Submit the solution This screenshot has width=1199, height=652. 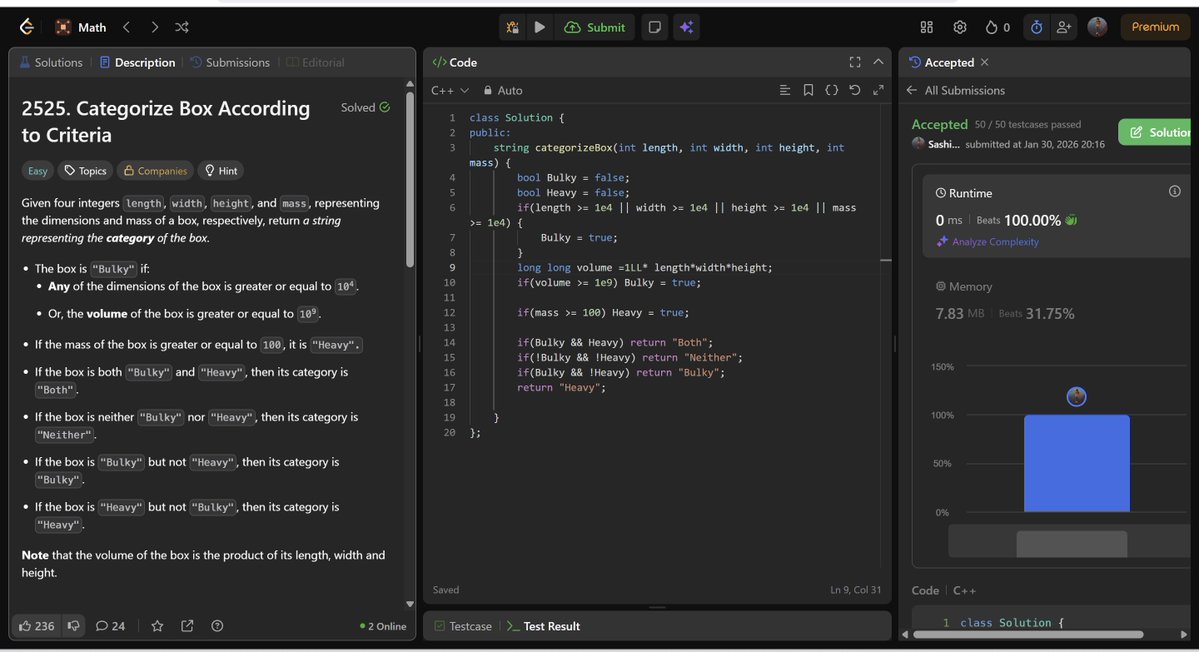[595, 28]
